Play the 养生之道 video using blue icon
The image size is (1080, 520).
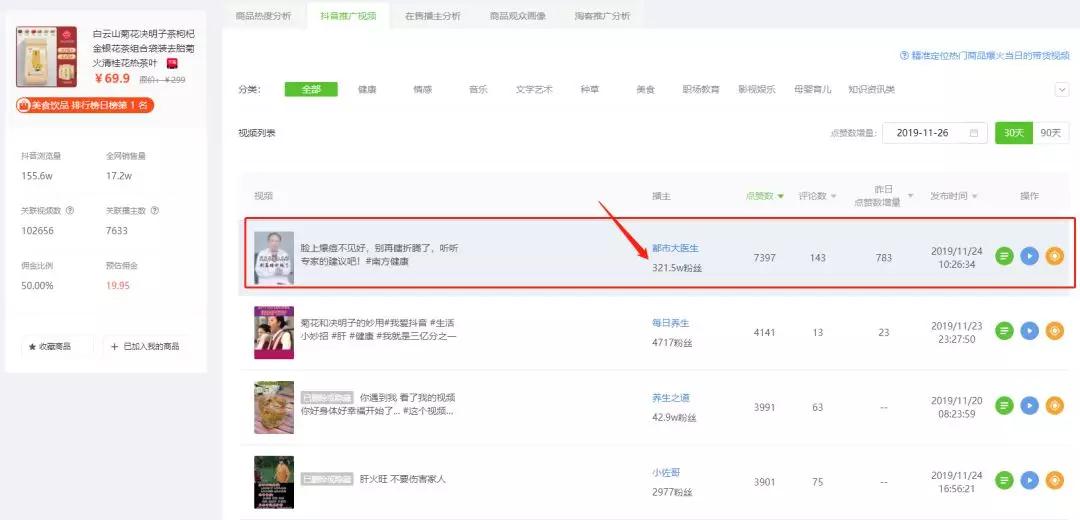(1029, 406)
